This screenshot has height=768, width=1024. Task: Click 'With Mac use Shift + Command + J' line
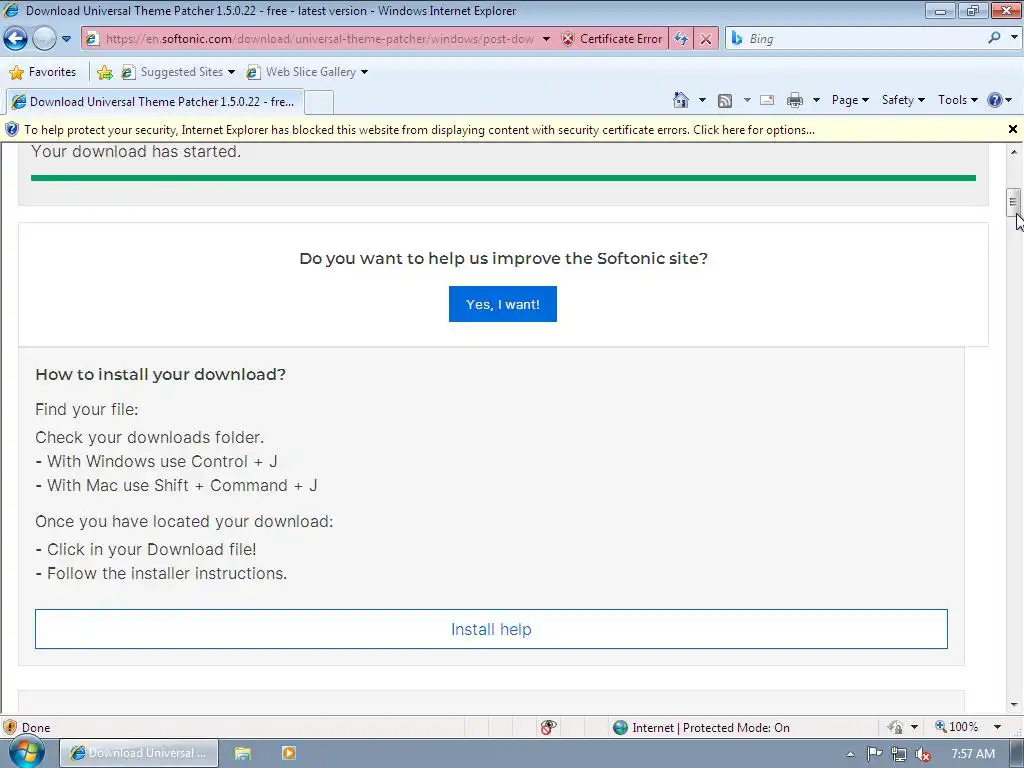click(176, 486)
